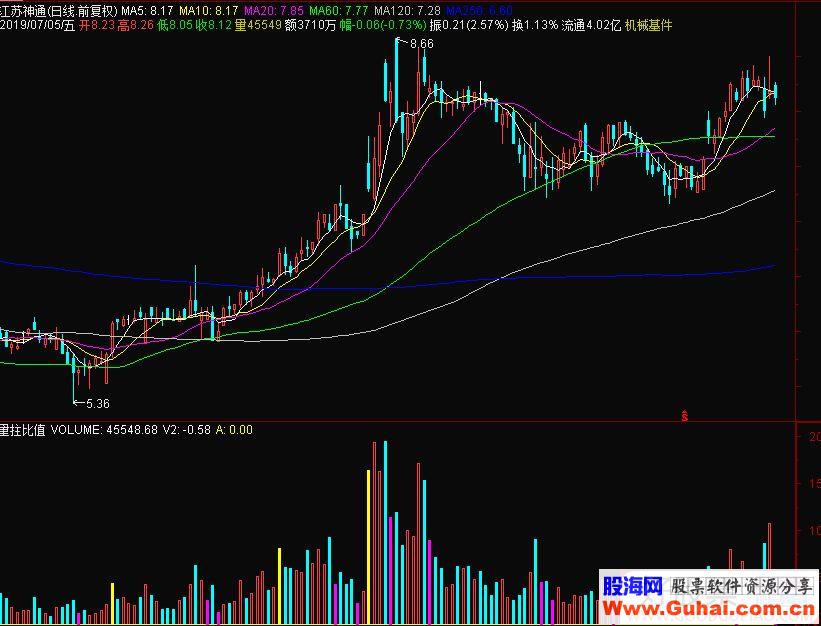Select the MA120: 7.28 label
Screen dimensions: 821x626
407,10
